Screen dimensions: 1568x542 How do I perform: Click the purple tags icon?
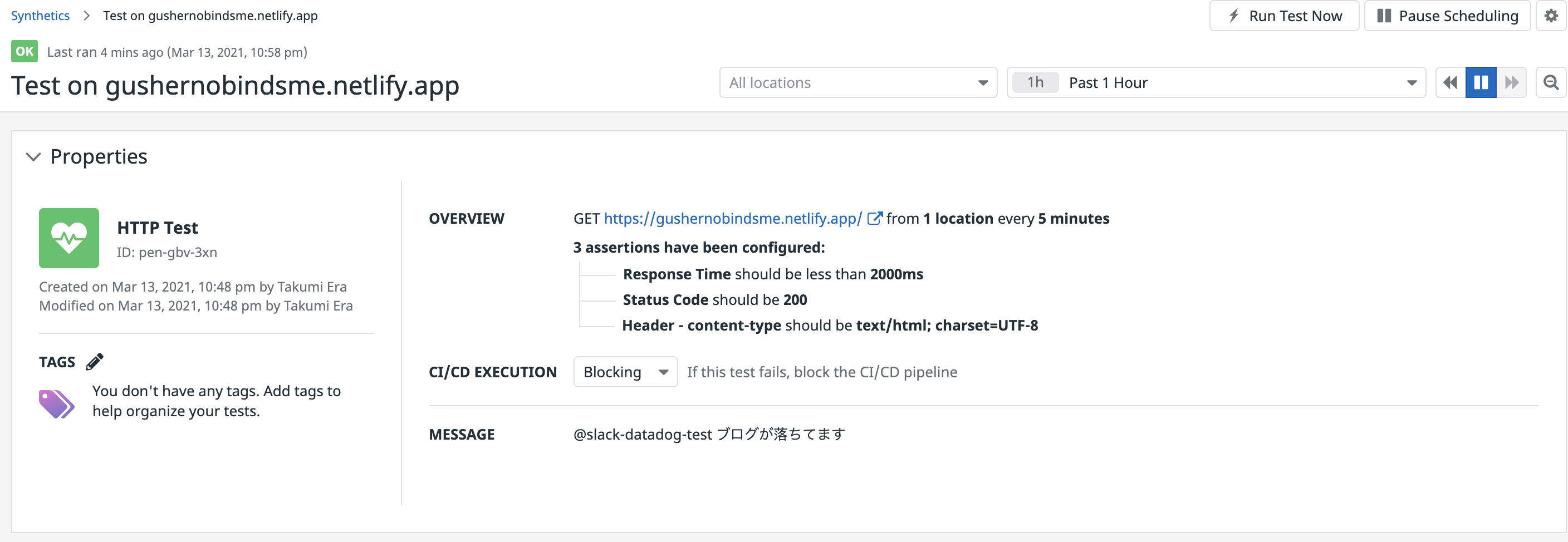(x=56, y=404)
